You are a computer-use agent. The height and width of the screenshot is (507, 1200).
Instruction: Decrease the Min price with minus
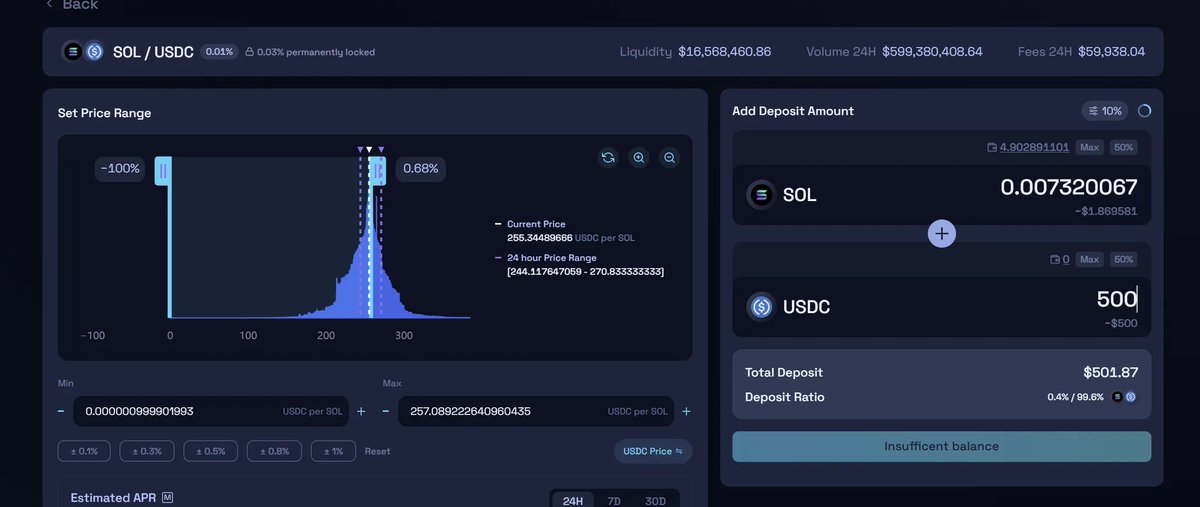pos(61,411)
